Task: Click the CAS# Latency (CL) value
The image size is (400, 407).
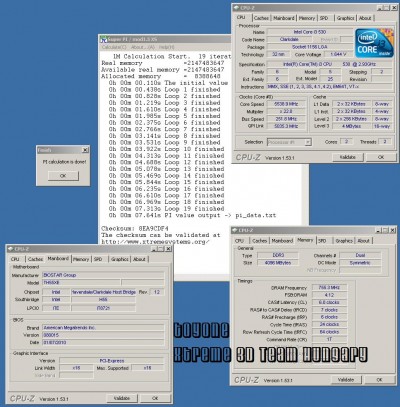Action: point(329,302)
